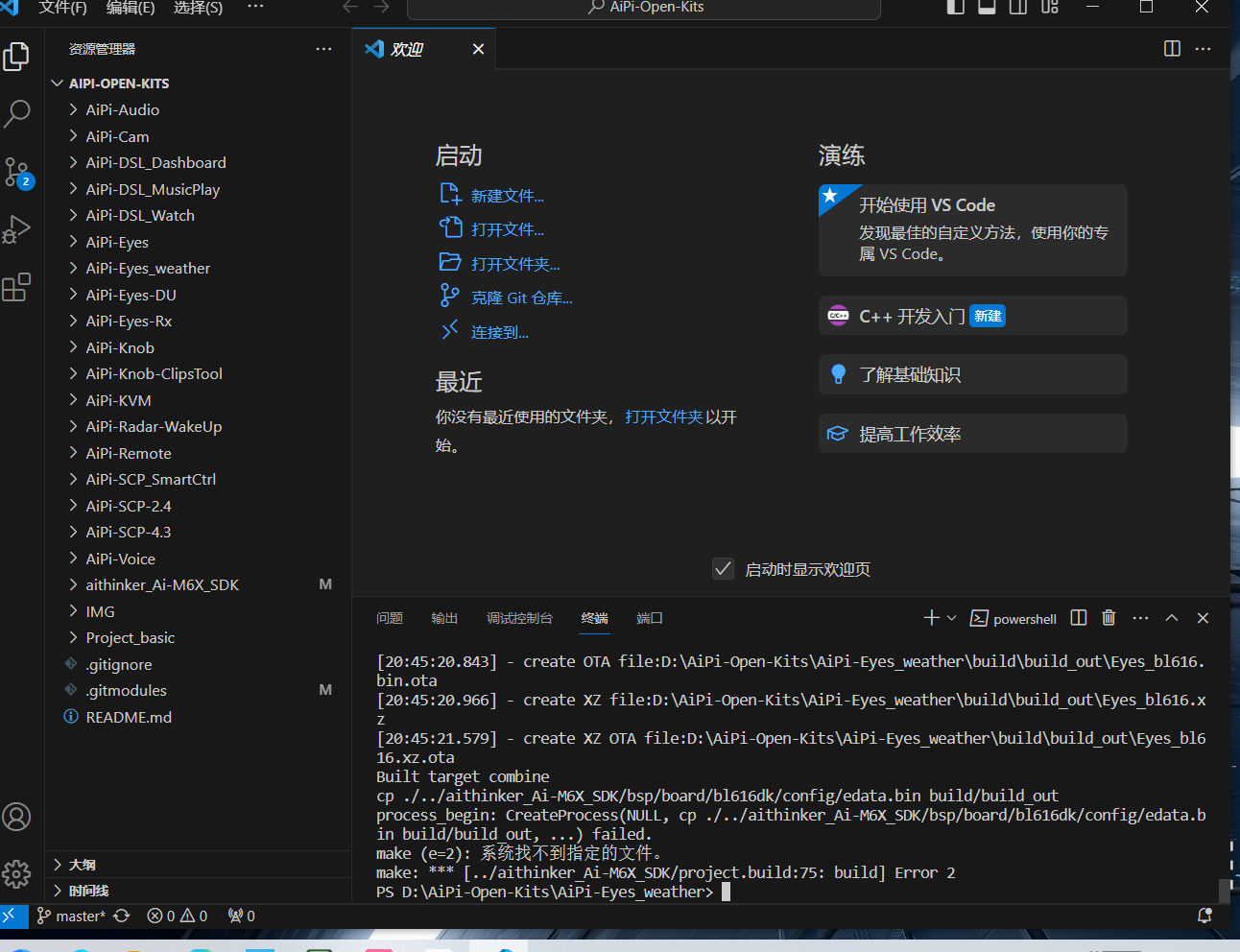Open the Run and Debug view
The width and height of the screenshot is (1240, 952).
(16, 229)
